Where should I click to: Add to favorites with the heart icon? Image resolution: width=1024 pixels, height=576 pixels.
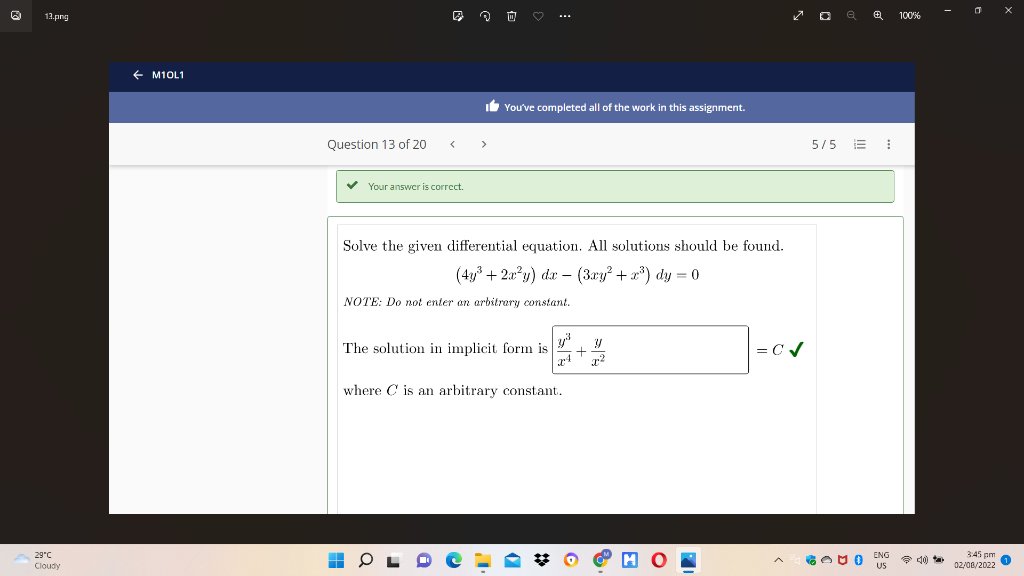[538, 16]
